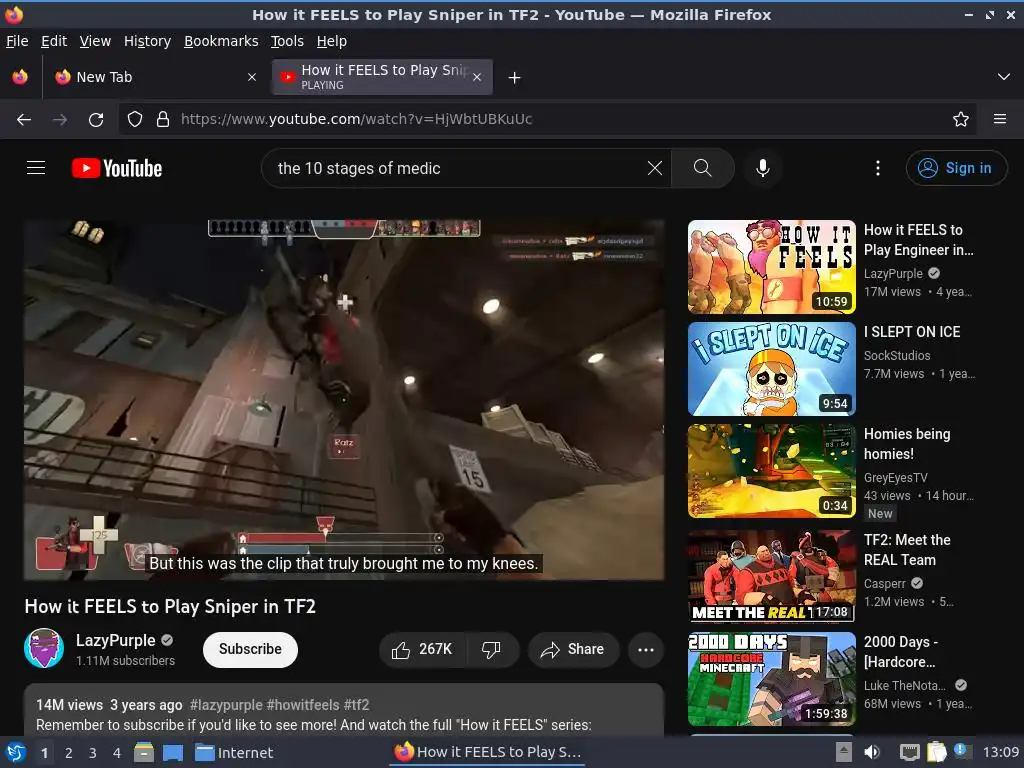Screen dimensions: 1024x768
Task: Open the Bookmarks menu
Action: pyautogui.click(x=221, y=41)
